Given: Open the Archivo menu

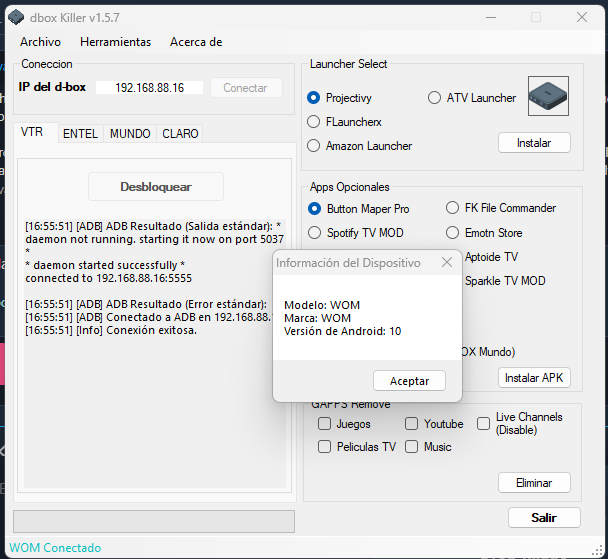Looking at the screenshot, I should coord(40,42).
